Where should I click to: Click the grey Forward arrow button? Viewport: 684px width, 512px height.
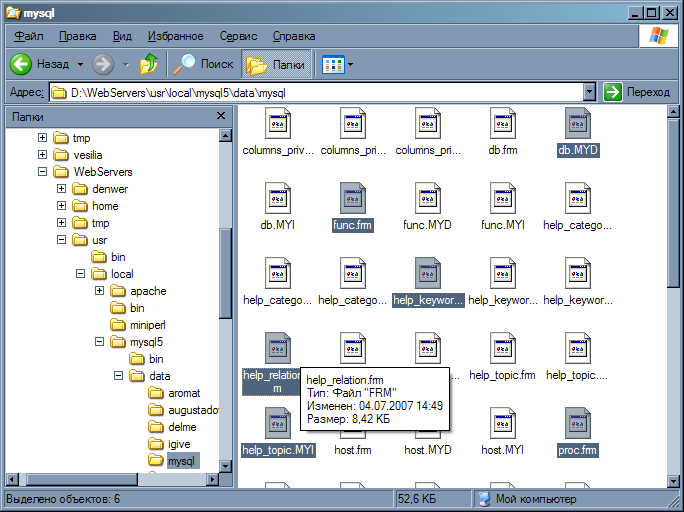(x=103, y=65)
